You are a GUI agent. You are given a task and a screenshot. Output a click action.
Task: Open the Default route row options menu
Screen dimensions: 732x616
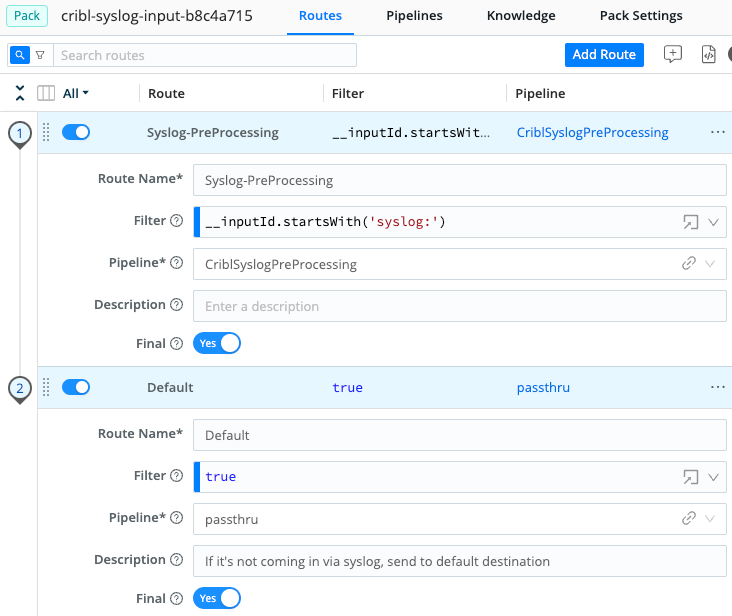(717, 387)
